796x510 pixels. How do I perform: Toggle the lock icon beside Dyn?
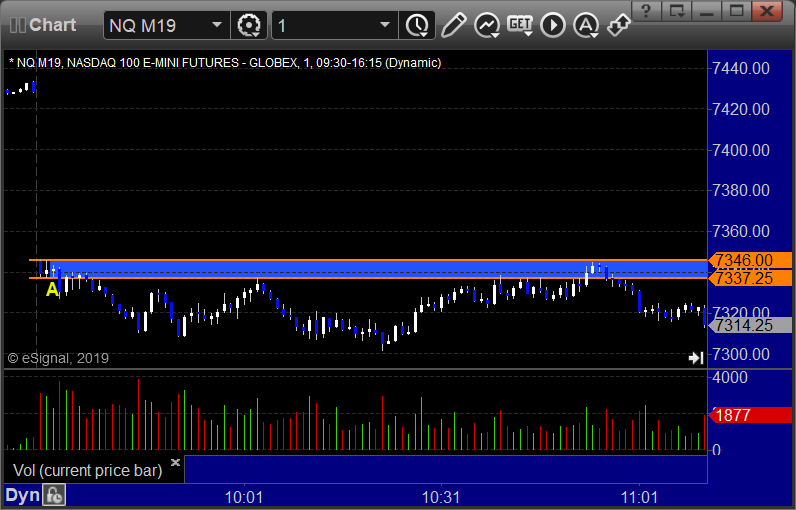click(x=54, y=495)
